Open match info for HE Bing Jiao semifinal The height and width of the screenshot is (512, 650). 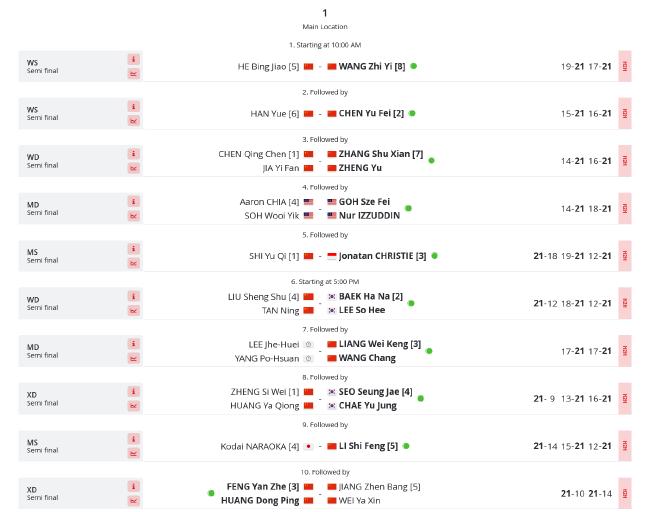click(x=133, y=59)
